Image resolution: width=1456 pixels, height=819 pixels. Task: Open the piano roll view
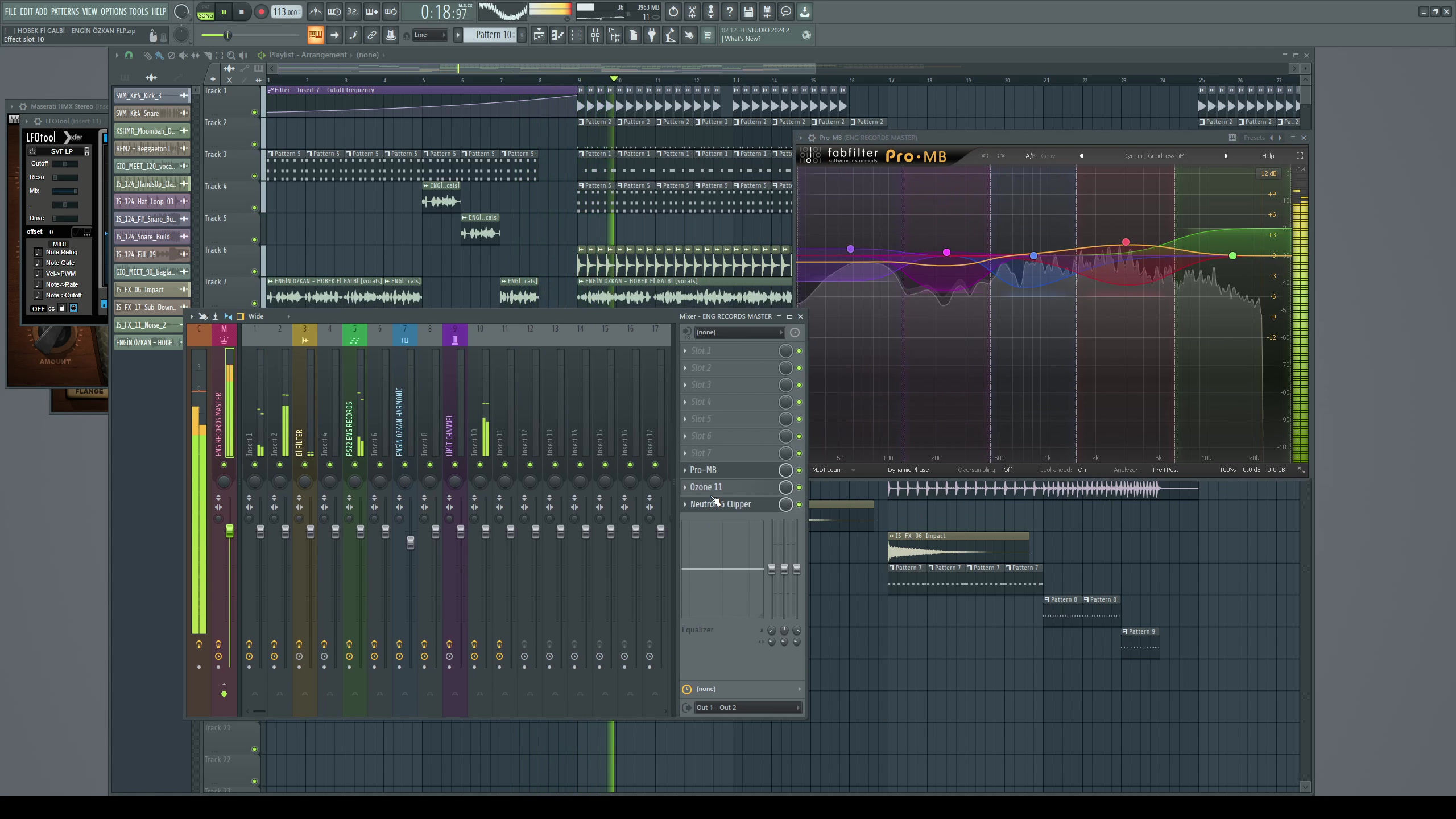coord(558,35)
